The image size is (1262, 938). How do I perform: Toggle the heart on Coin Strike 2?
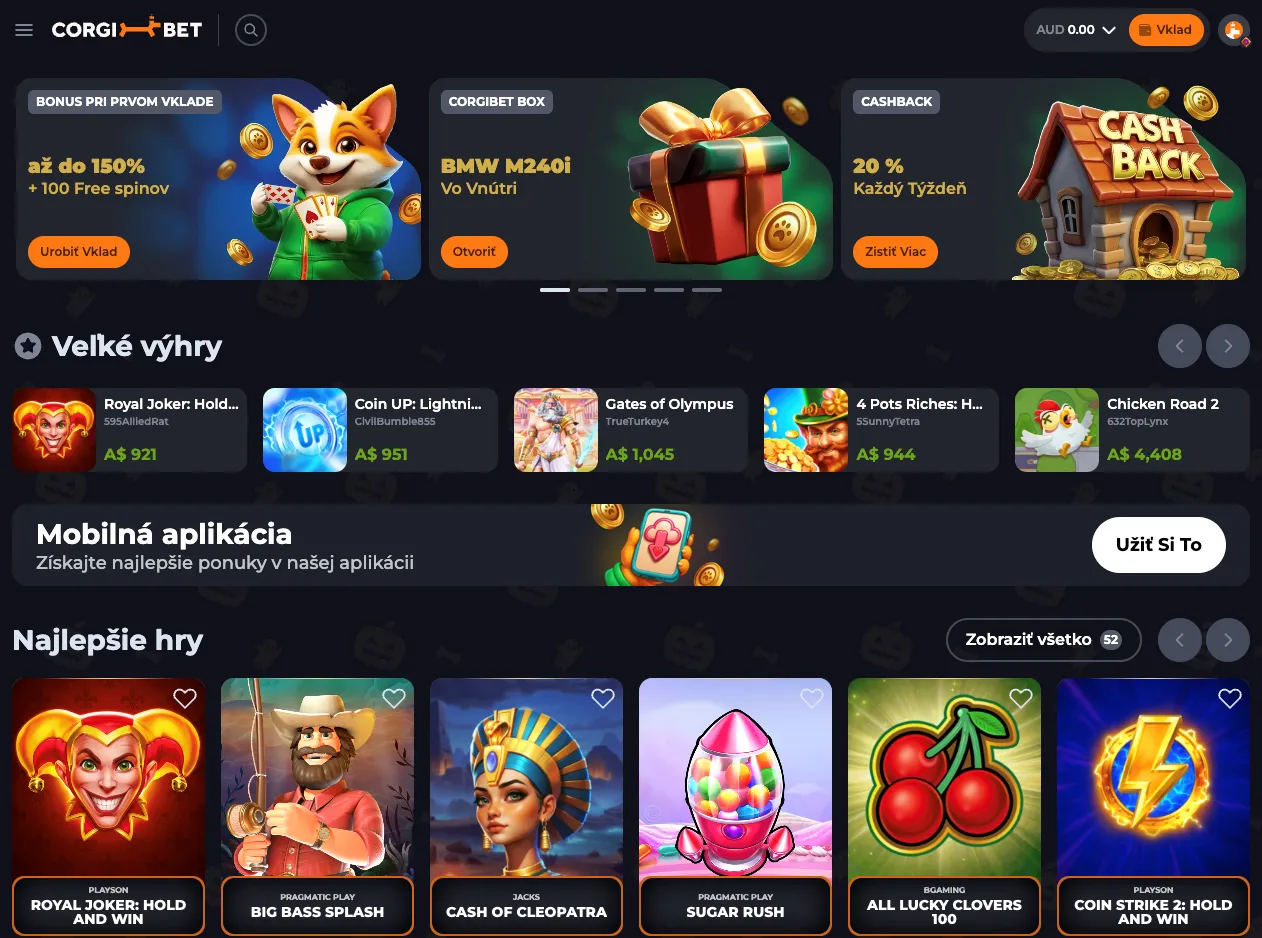1230,699
